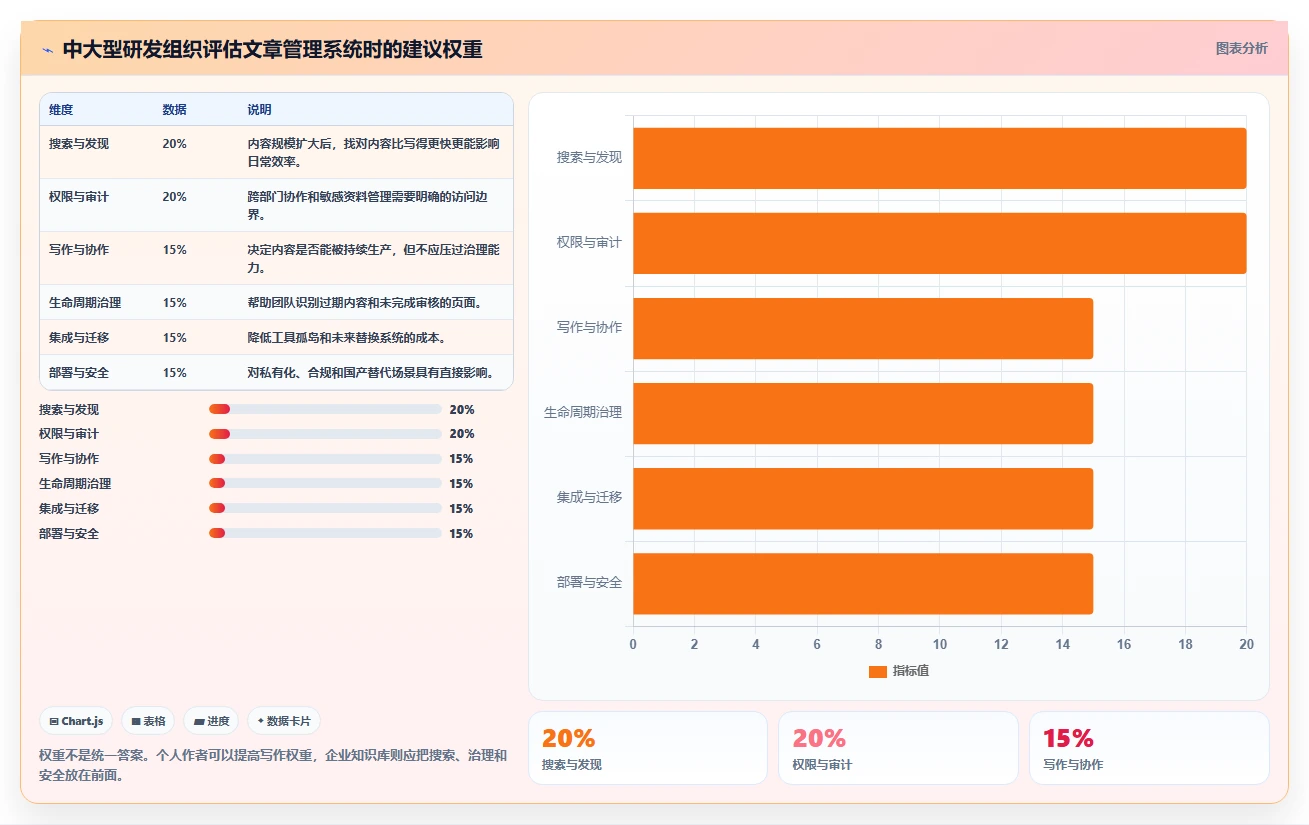
Task: Click the 20% value in 搜索与发现 table row
Action: pos(174,144)
